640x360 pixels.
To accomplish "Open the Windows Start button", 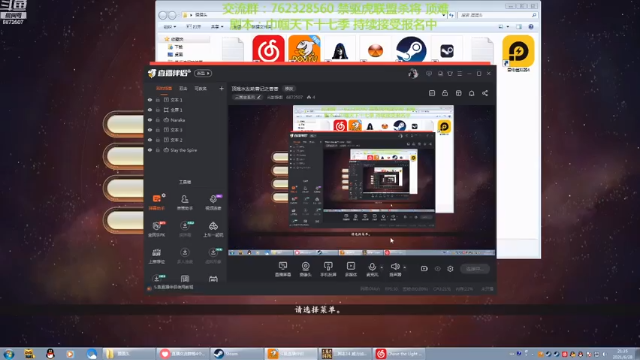I will 9,354.
